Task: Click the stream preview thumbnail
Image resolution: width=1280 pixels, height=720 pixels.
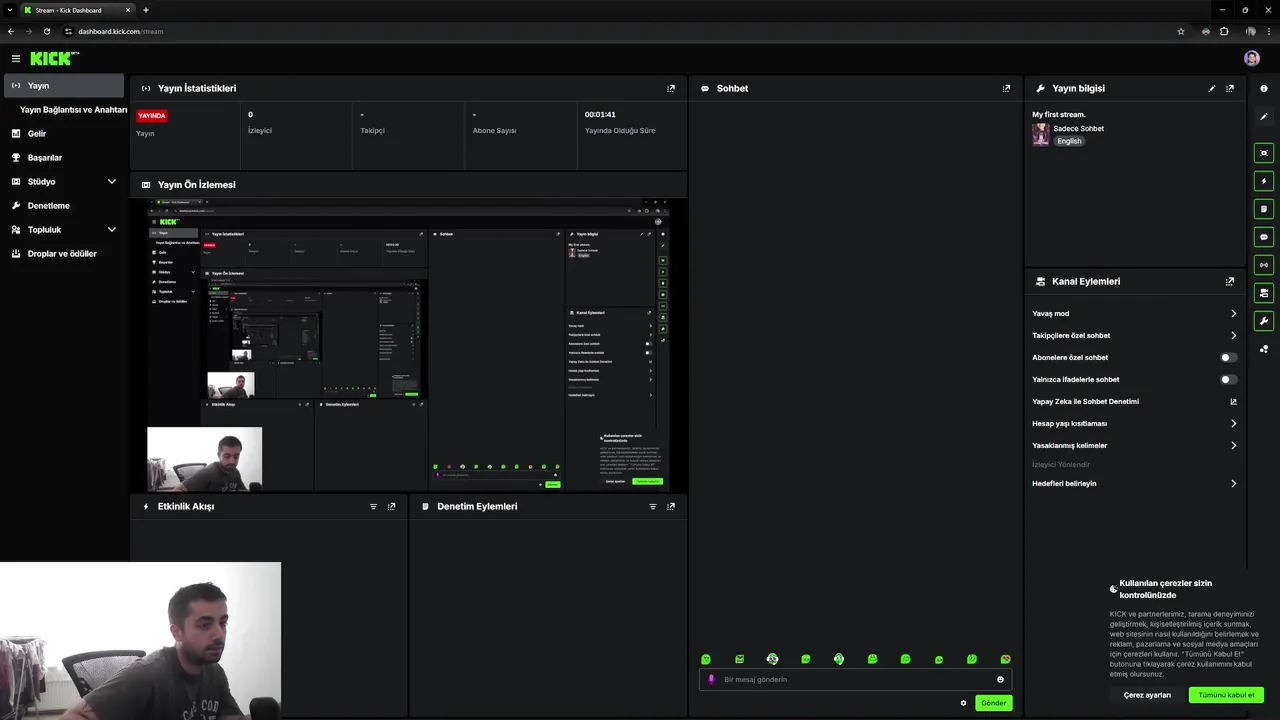Action: coord(409,345)
